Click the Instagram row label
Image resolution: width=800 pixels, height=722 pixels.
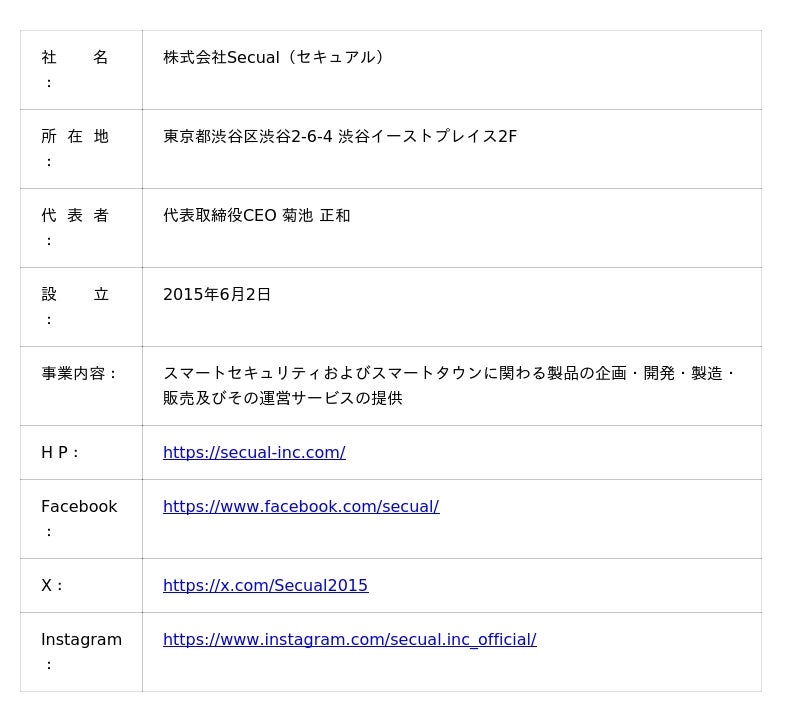coord(81,640)
